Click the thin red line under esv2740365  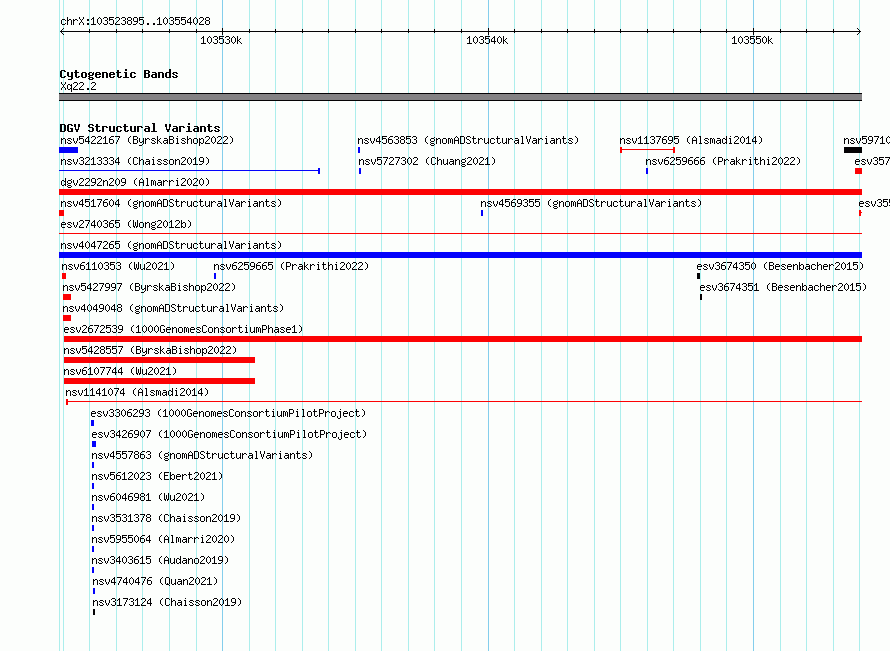click(460, 233)
